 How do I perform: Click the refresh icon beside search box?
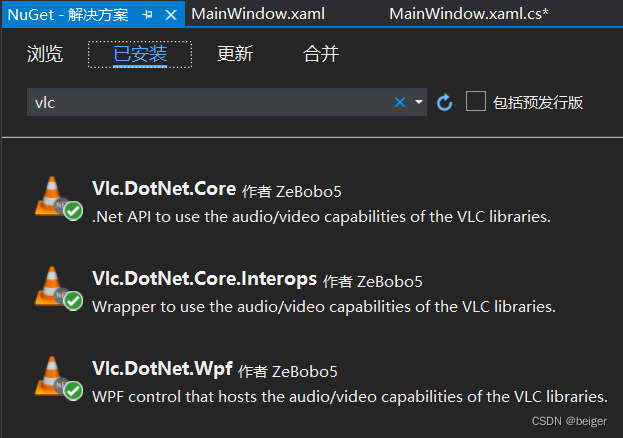(444, 103)
